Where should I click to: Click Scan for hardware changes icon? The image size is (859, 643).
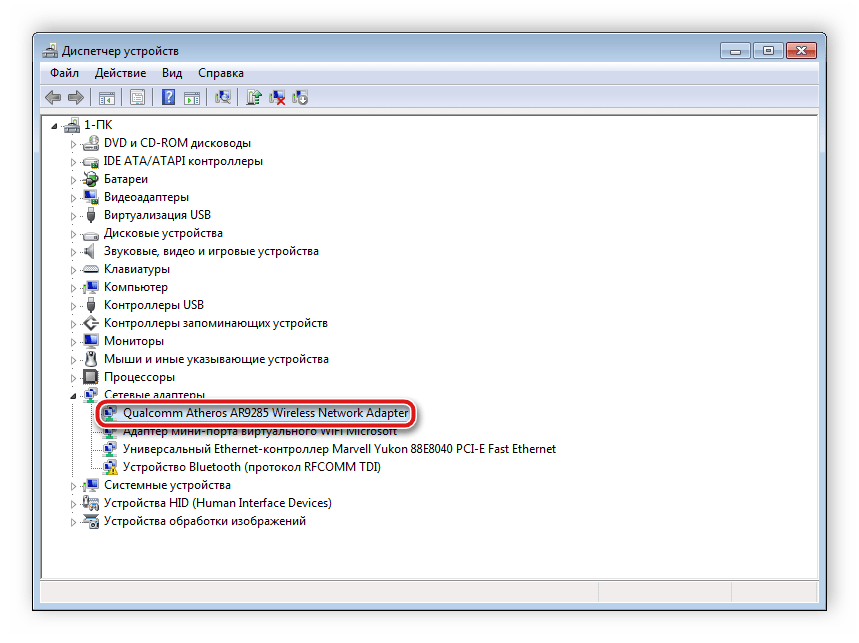[224, 97]
